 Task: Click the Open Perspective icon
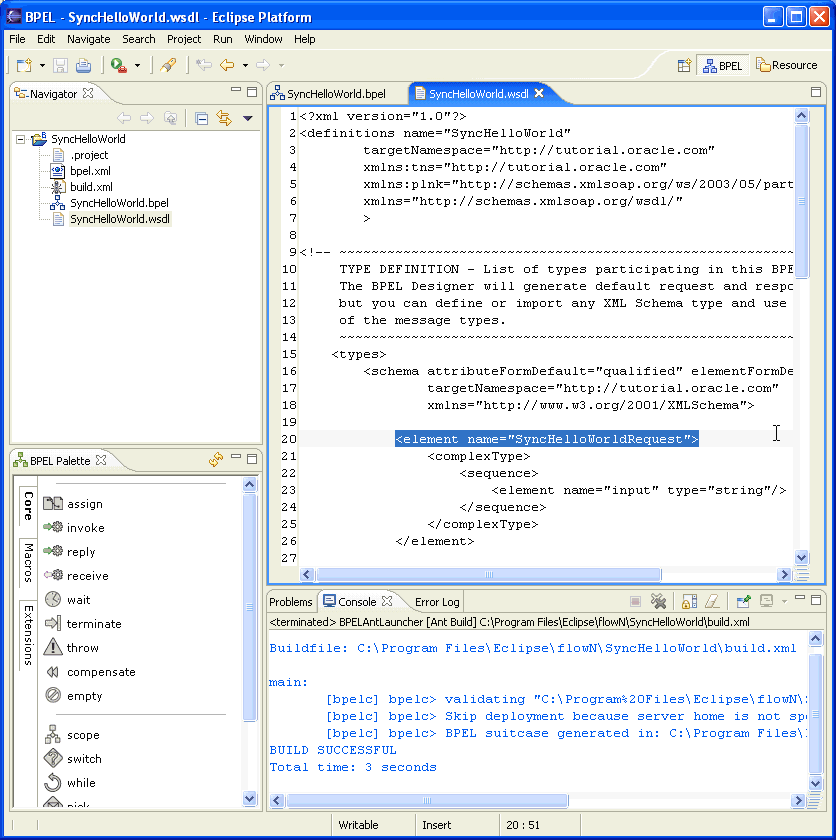[x=684, y=65]
